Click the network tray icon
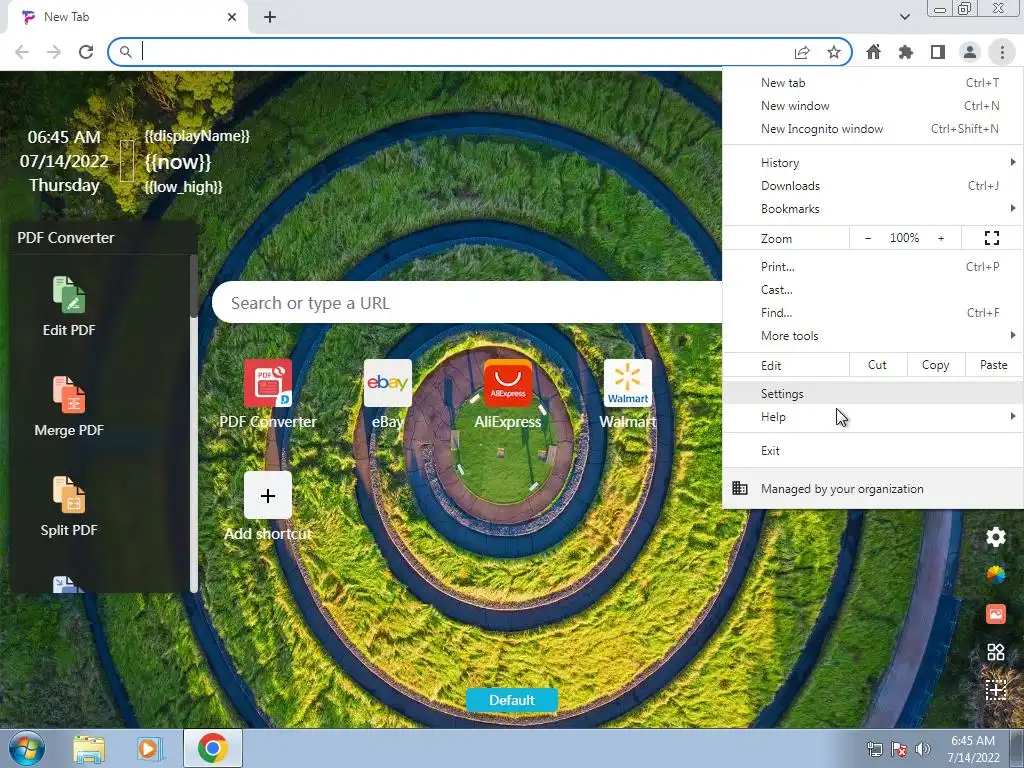The height and width of the screenshot is (768, 1024). pyautogui.click(x=874, y=749)
